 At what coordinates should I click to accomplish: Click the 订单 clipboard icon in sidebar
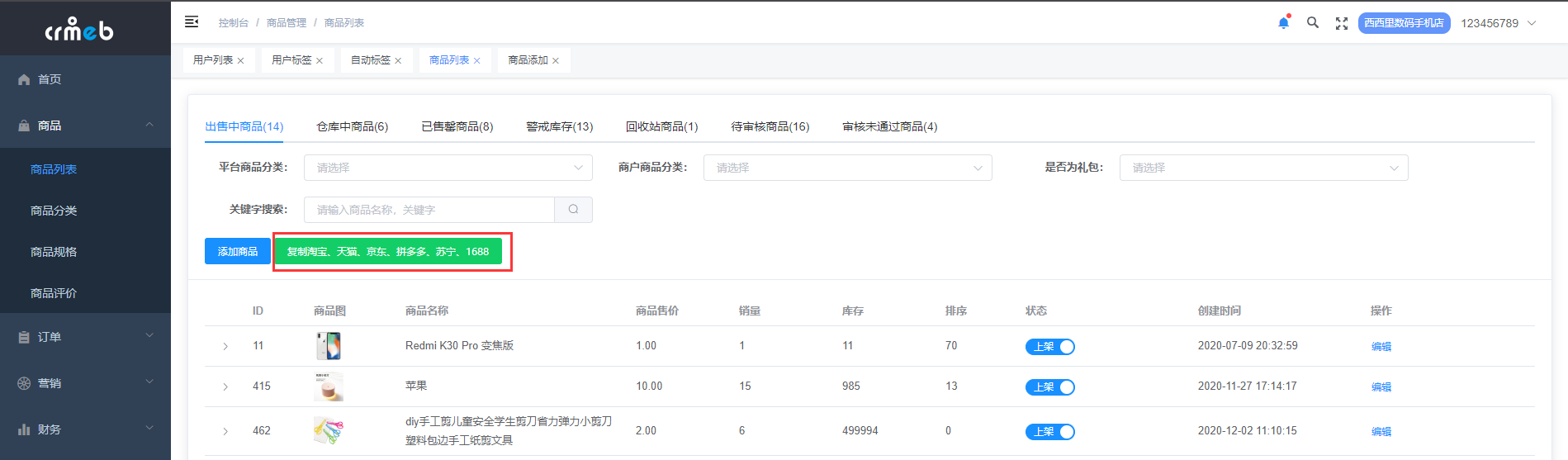click(x=24, y=337)
